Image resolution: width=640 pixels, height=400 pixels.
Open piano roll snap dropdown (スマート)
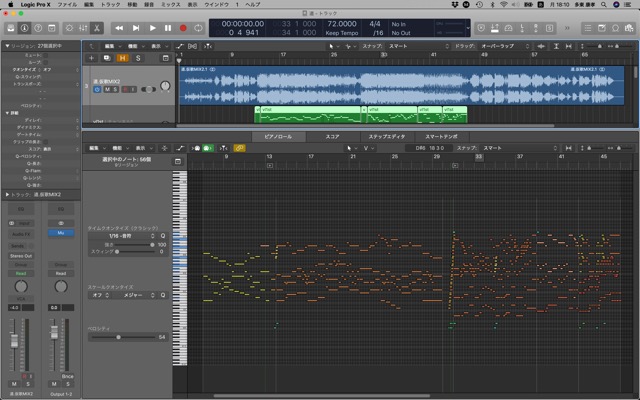point(519,148)
